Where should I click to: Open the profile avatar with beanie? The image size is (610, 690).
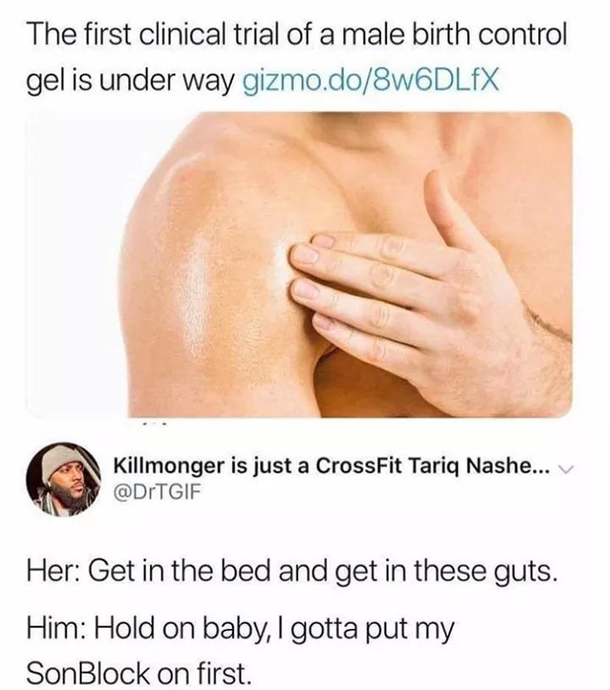coord(63,479)
